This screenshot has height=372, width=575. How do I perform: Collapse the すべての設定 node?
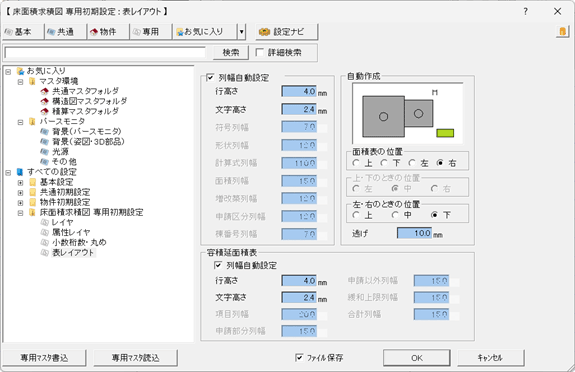[x=8, y=172]
